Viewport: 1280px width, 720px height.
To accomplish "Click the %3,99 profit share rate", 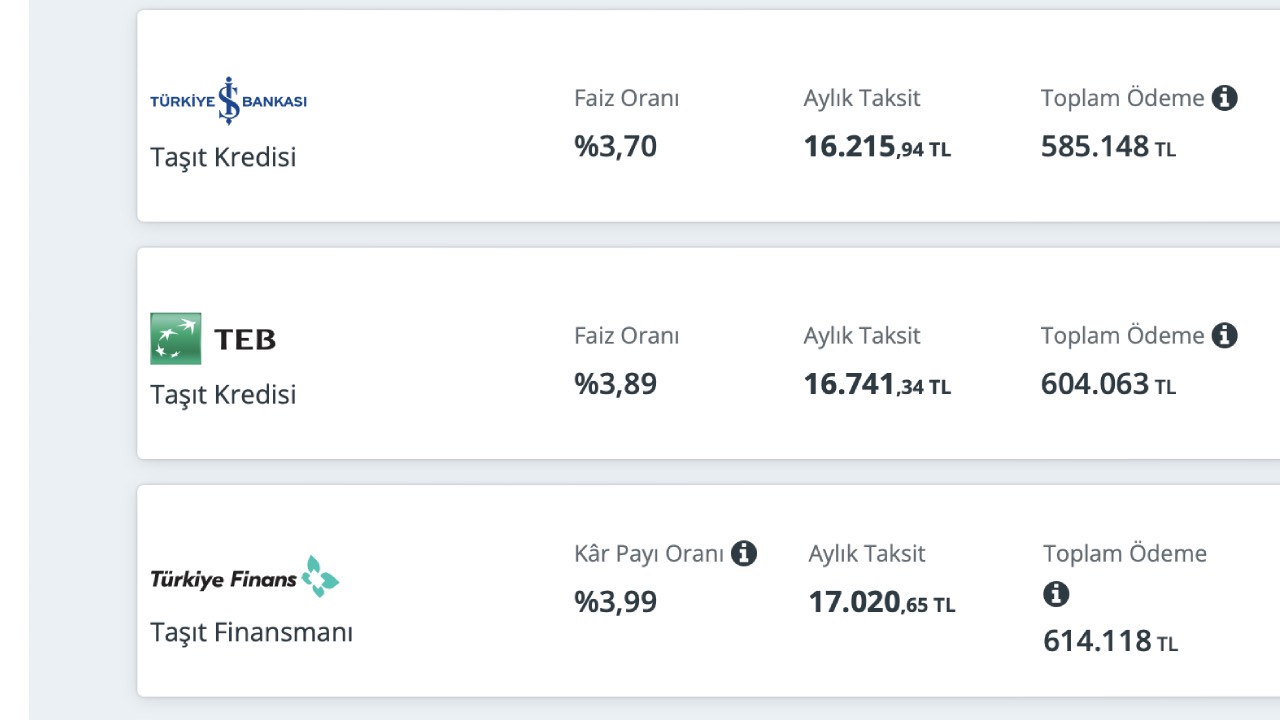I will tap(615, 602).
